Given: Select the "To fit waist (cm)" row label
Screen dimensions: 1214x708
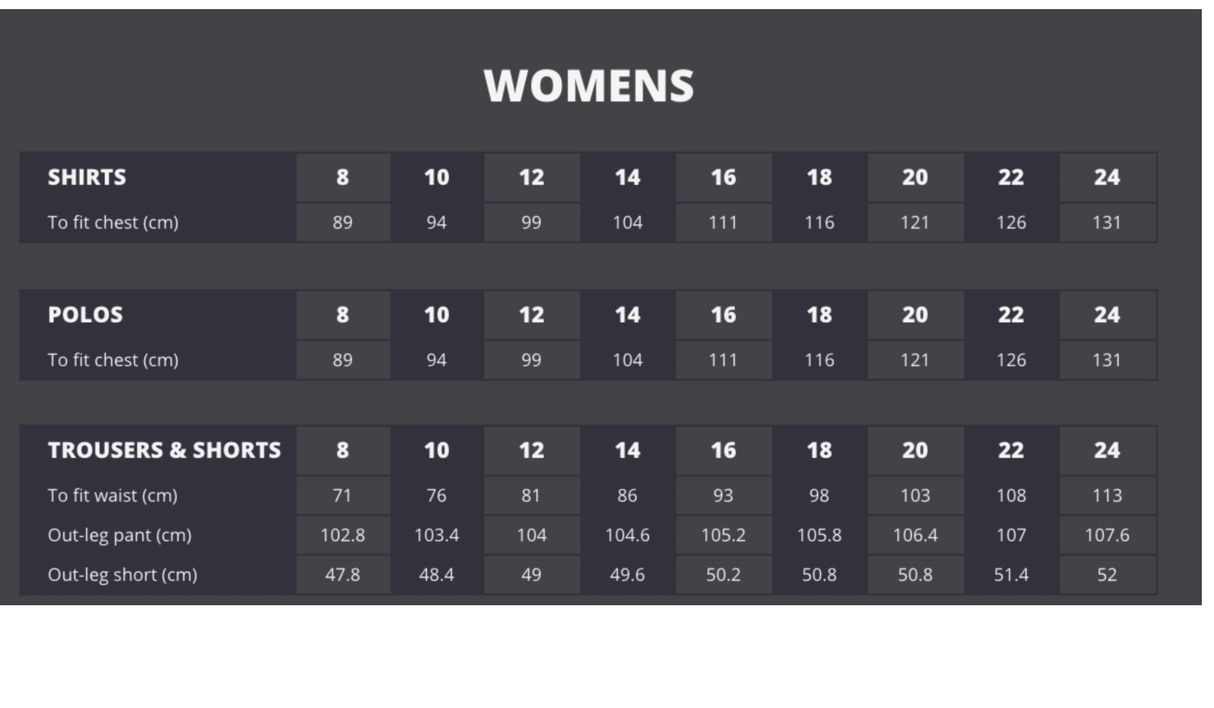Looking at the screenshot, I should pos(112,495).
